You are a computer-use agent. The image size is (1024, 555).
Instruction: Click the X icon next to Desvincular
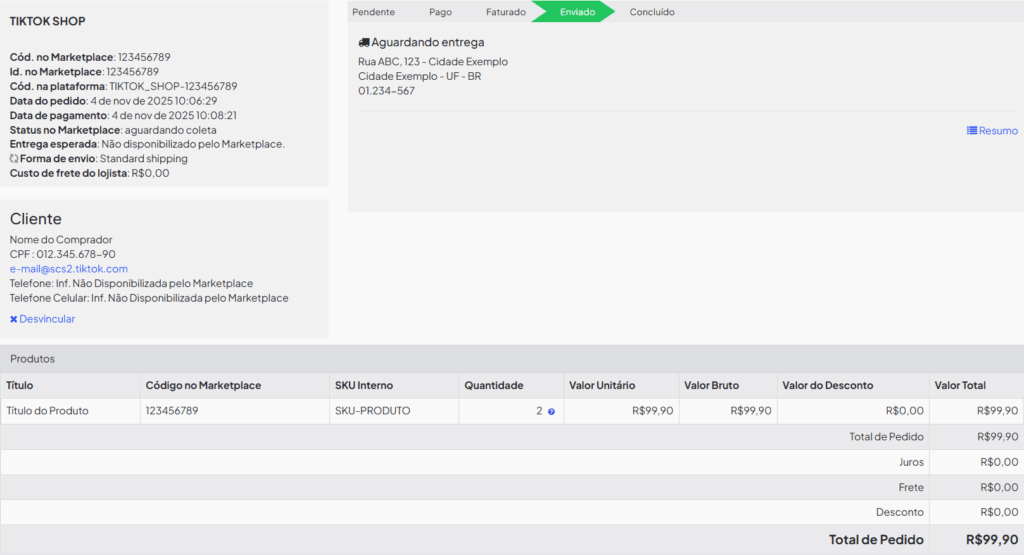tap(14, 319)
